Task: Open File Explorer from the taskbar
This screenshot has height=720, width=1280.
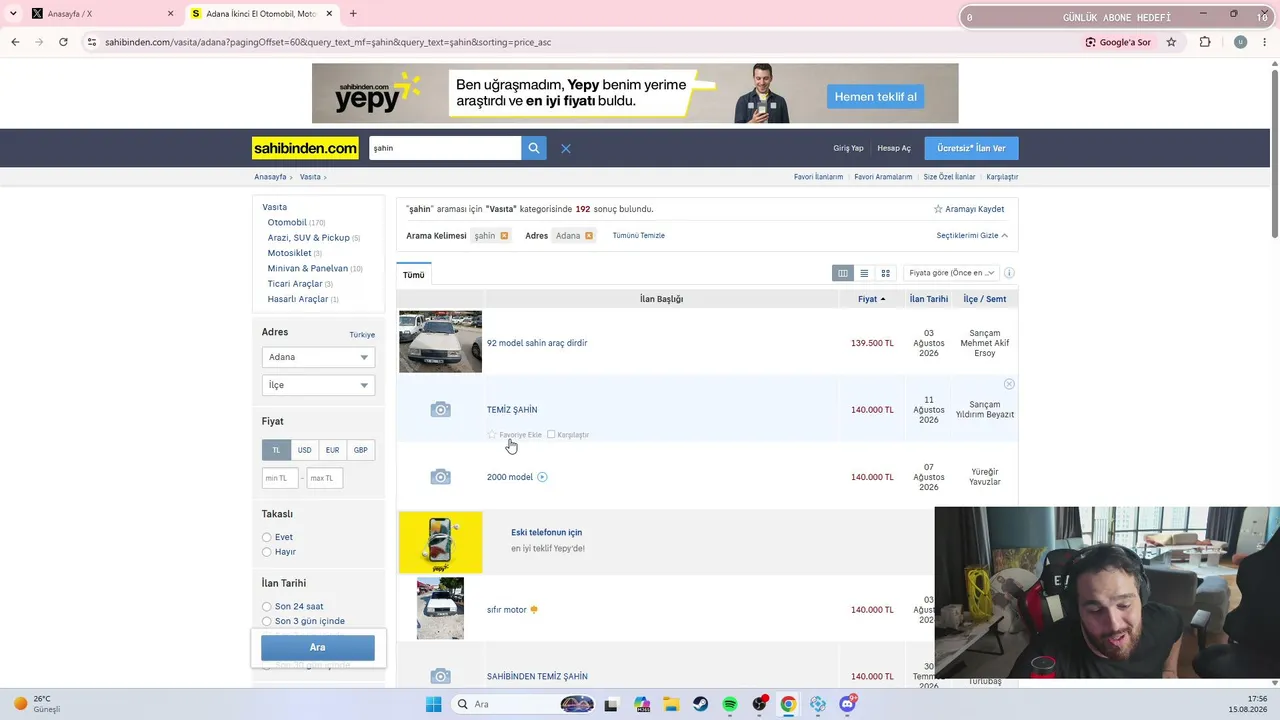Action: [671, 704]
